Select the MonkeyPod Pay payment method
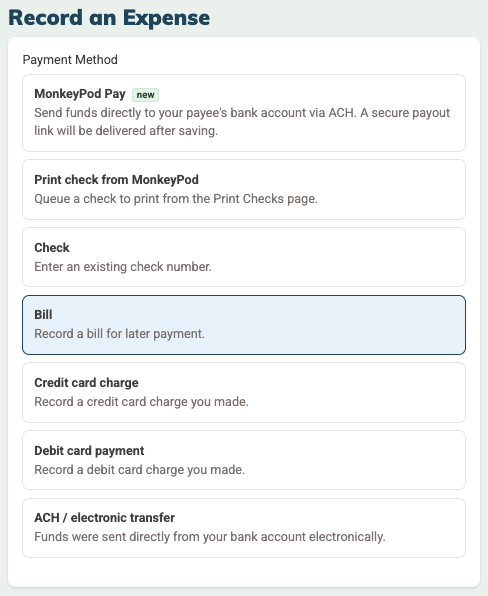 (244, 113)
